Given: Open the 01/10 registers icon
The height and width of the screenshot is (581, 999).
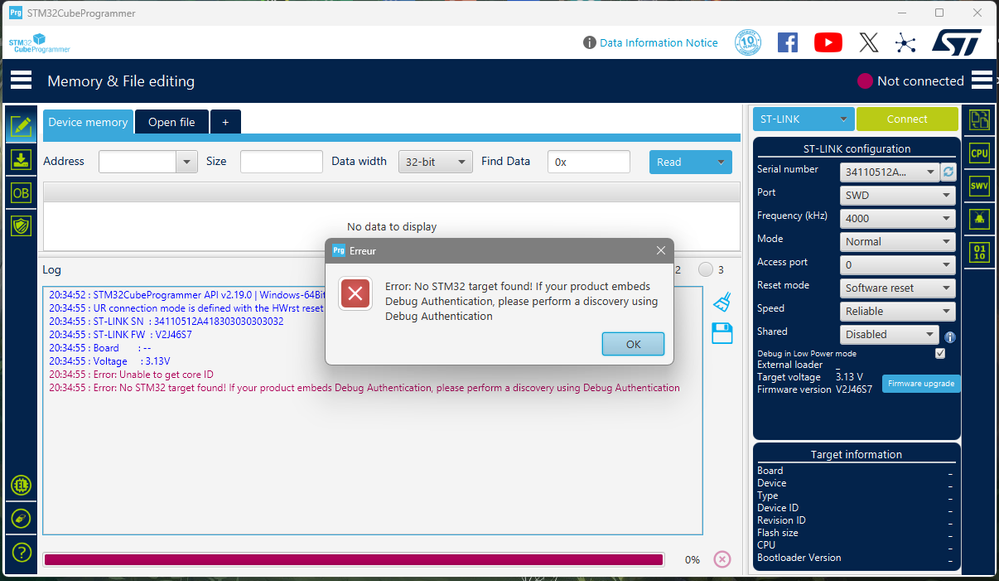Looking at the screenshot, I should (979, 252).
